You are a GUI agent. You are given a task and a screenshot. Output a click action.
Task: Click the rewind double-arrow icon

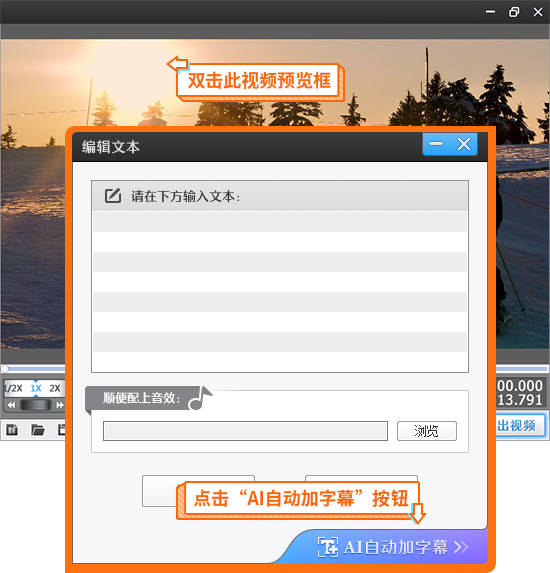click(x=11, y=405)
